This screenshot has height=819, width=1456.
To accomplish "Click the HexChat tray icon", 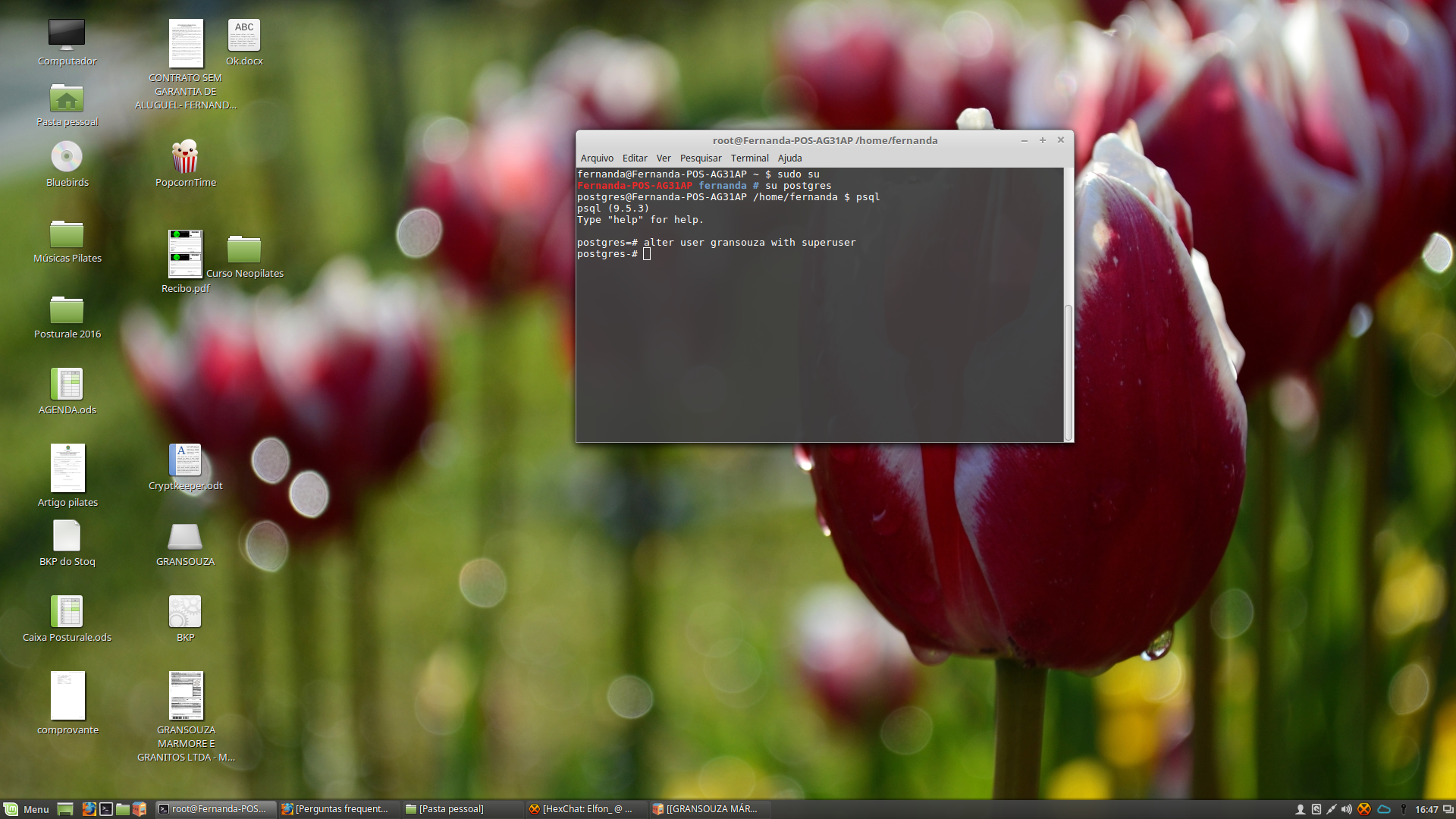I will pyautogui.click(x=1364, y=809).
